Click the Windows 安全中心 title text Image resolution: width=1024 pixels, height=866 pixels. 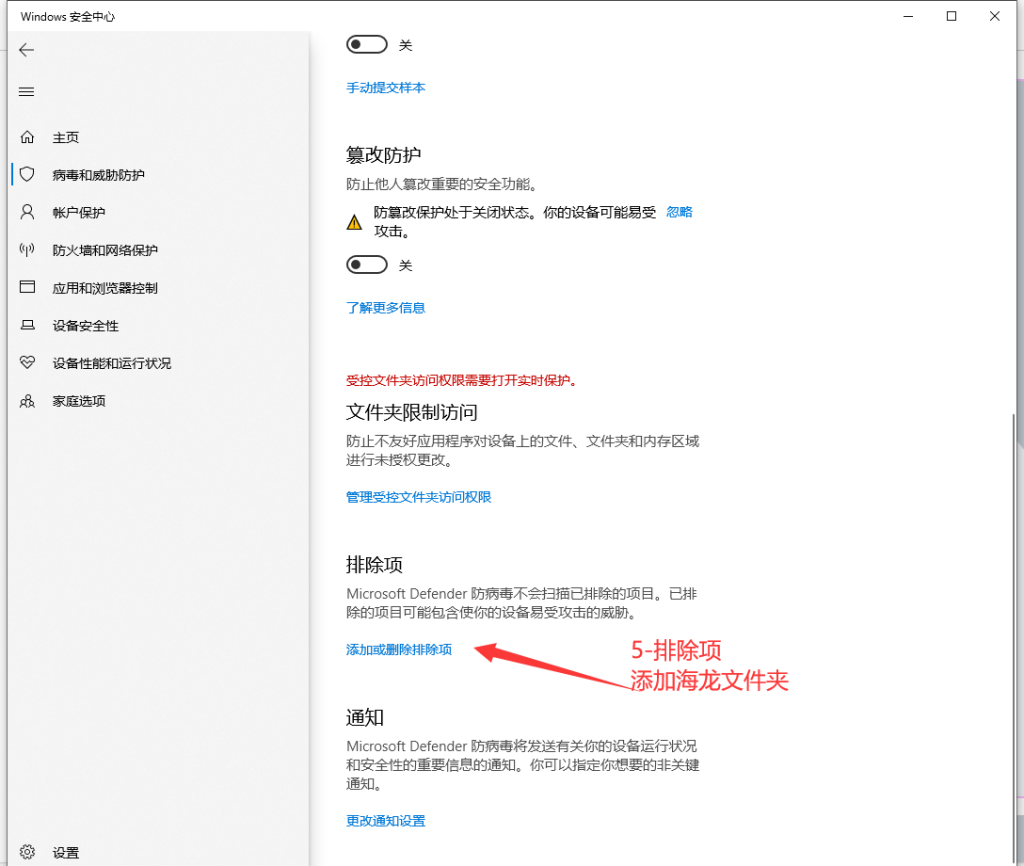[x=68, y=16]
